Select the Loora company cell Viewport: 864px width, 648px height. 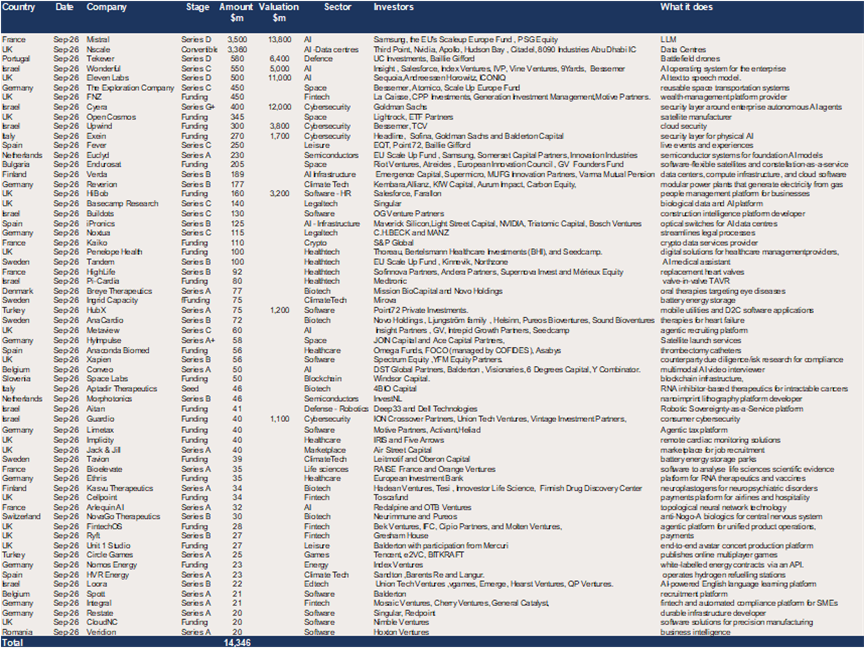[97, 584]
